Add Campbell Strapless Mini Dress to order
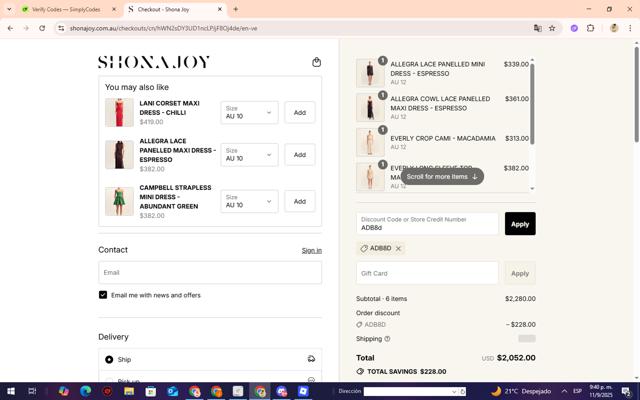The height and width of the screenshot is (400, 640). pyautogui.click(x=300, y=201)
